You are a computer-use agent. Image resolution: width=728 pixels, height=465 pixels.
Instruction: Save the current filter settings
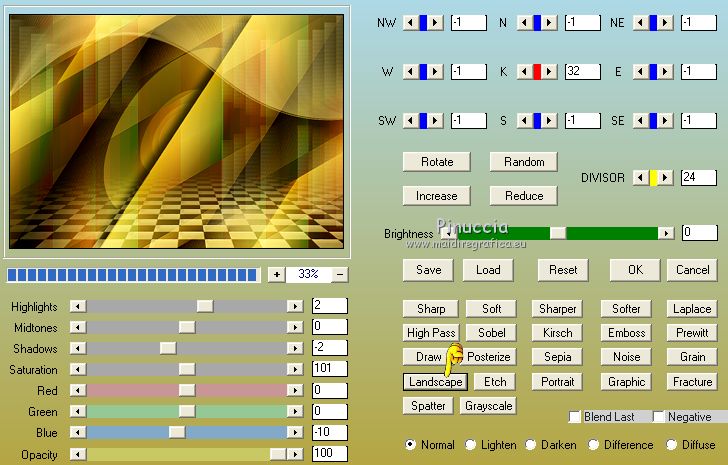pos(428,270)
